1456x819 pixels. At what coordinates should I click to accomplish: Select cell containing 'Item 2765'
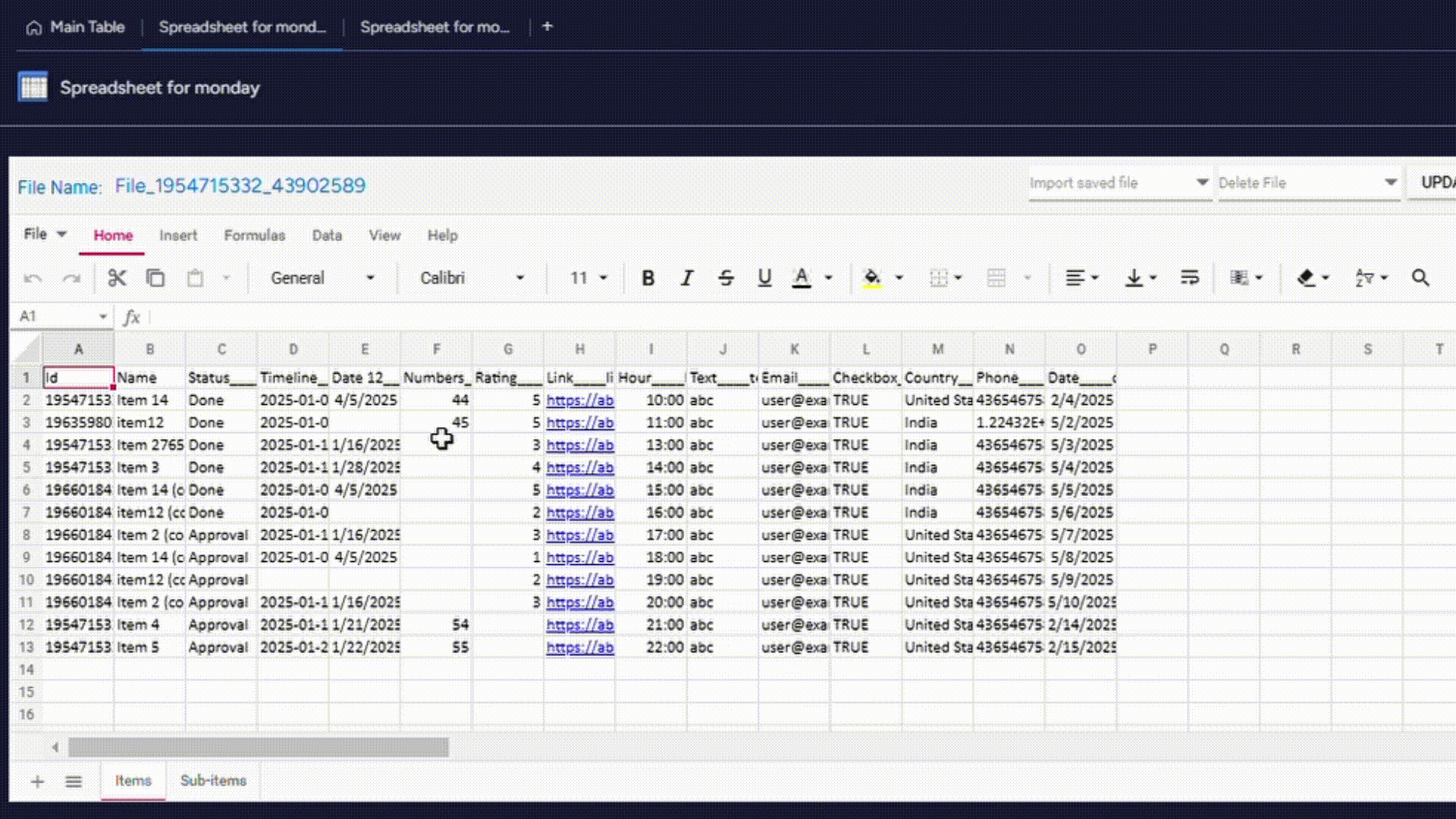coord(150,445)
